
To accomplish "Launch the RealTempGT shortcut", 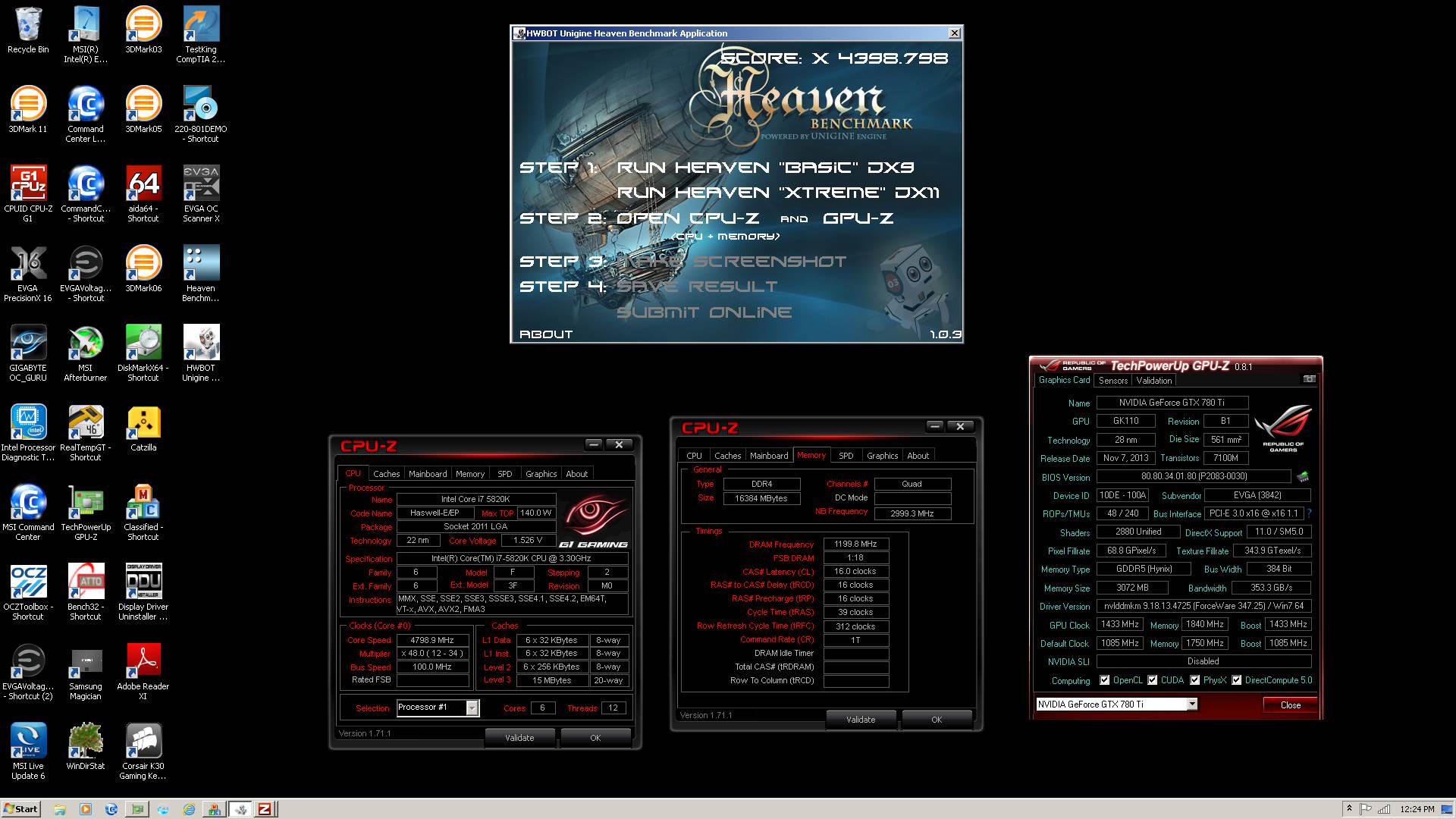I will click(86, 432).
